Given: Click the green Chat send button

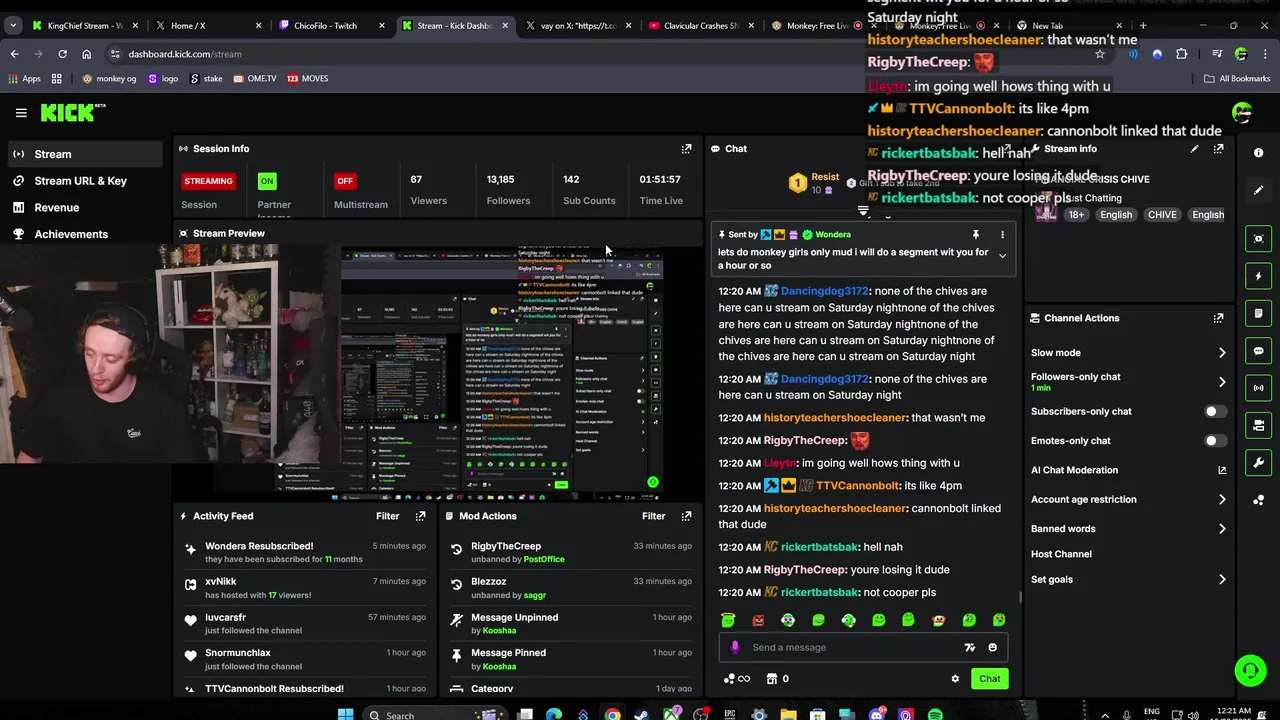Looking at the screenshot, I should [989, 679].
